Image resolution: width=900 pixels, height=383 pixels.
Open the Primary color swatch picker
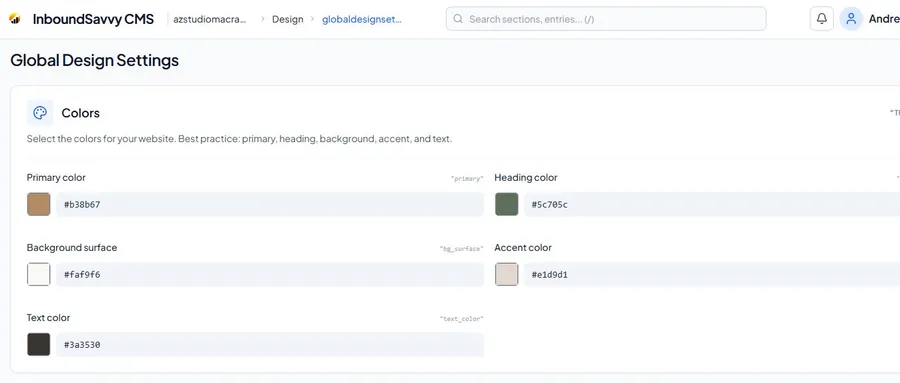[38, 204]
